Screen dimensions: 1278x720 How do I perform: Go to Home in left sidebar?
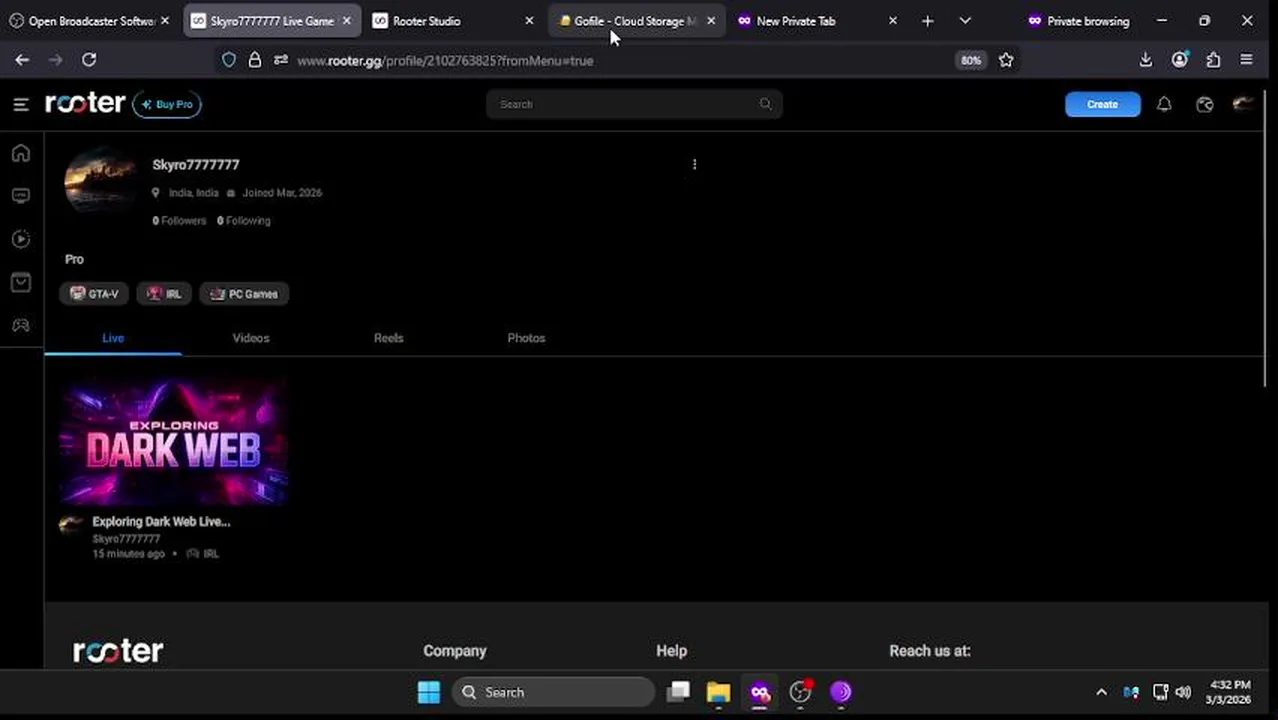coord(21,153)
